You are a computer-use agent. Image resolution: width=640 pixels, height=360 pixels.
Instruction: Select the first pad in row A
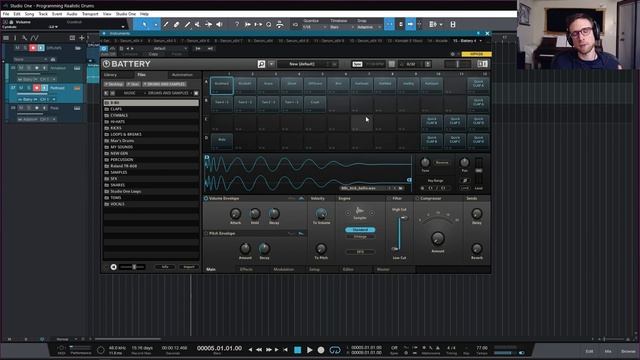tap(222, 85)
